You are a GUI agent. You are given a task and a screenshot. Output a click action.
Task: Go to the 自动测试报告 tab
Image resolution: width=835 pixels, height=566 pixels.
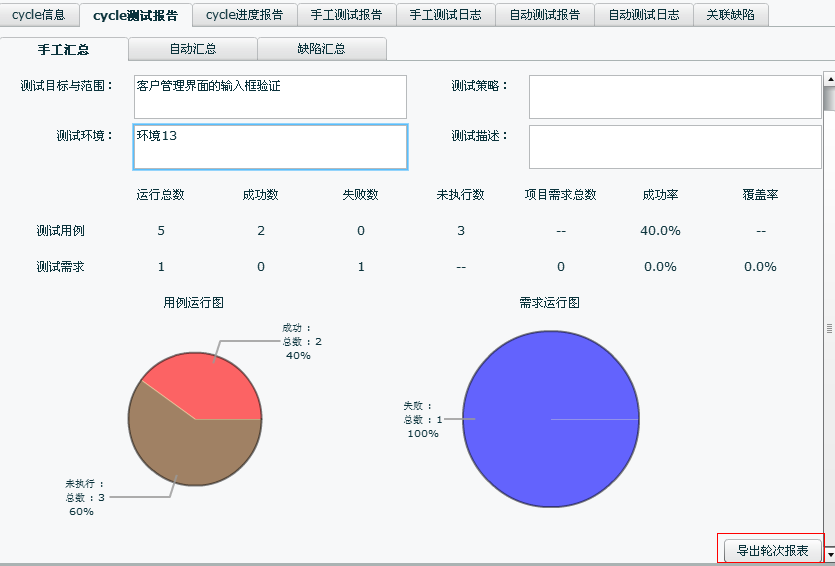tap(544, 15)
